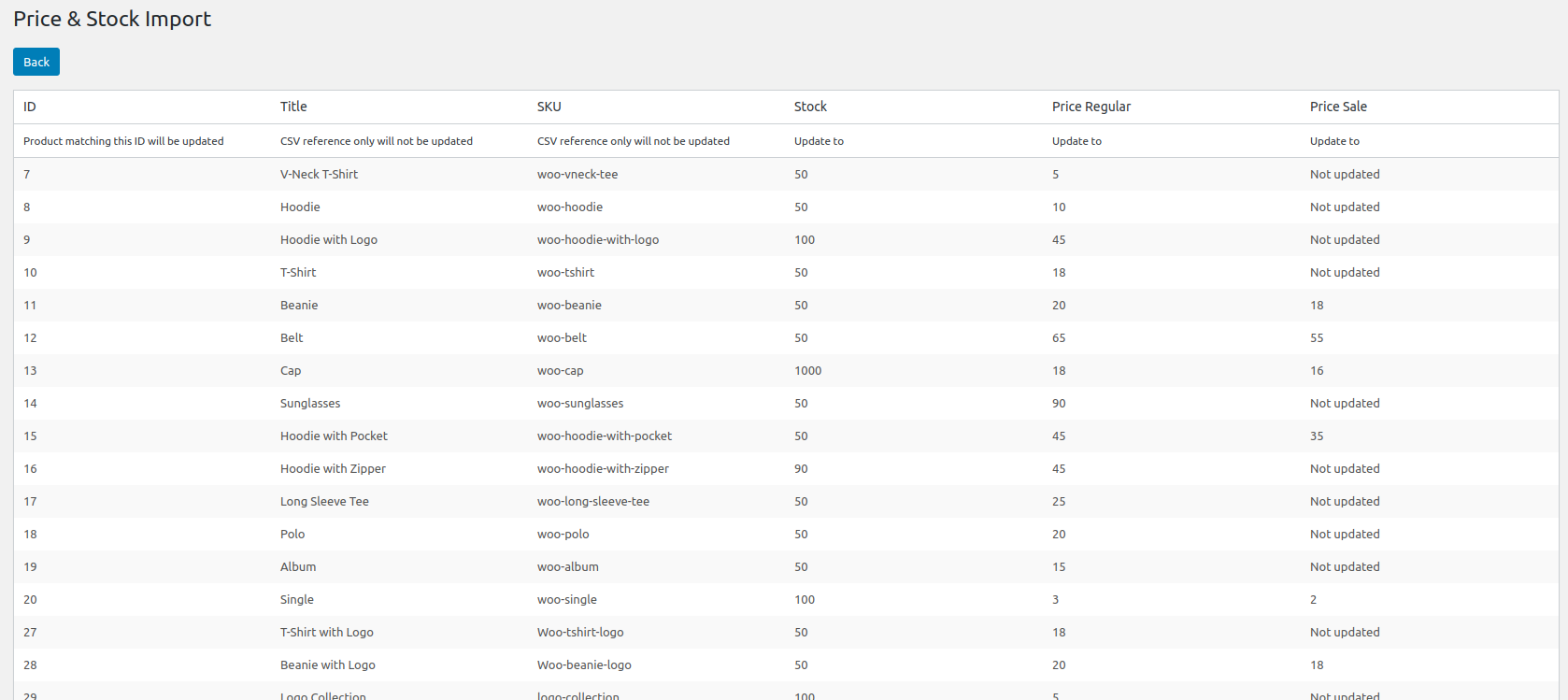Select the Beanie with Logo title
Screen dimensions: 1568x700
pos(328,664)
